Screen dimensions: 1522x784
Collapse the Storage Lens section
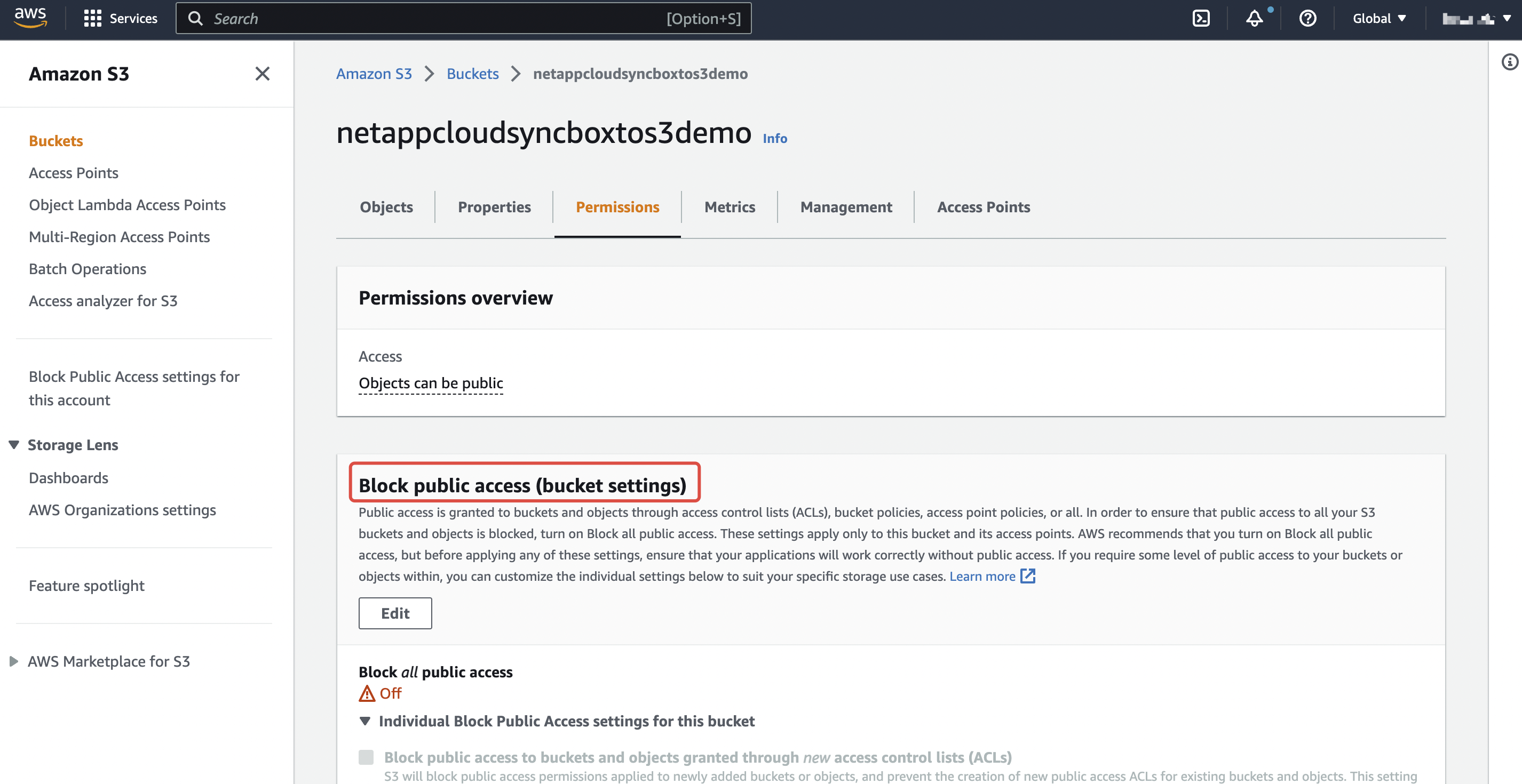tap(13, 445)
